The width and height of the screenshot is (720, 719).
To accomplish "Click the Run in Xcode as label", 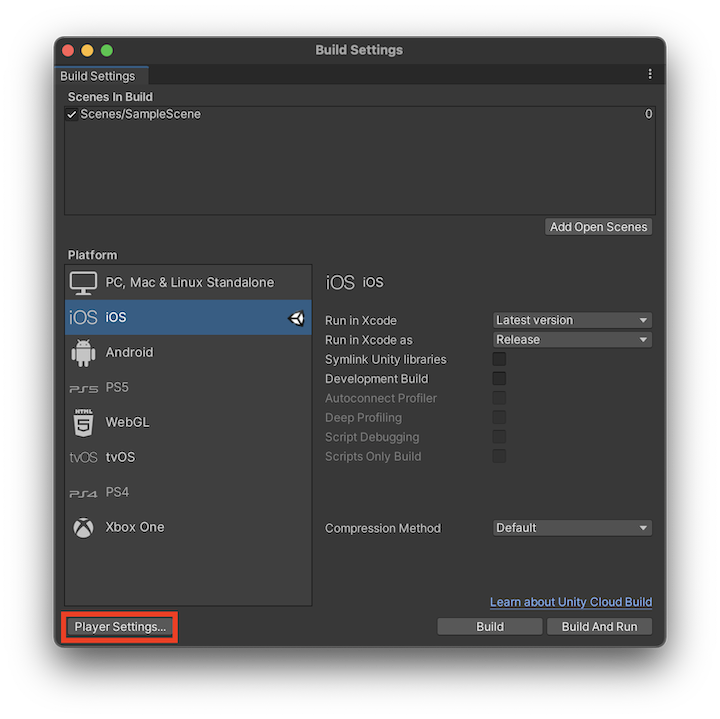I will [369, 340].
